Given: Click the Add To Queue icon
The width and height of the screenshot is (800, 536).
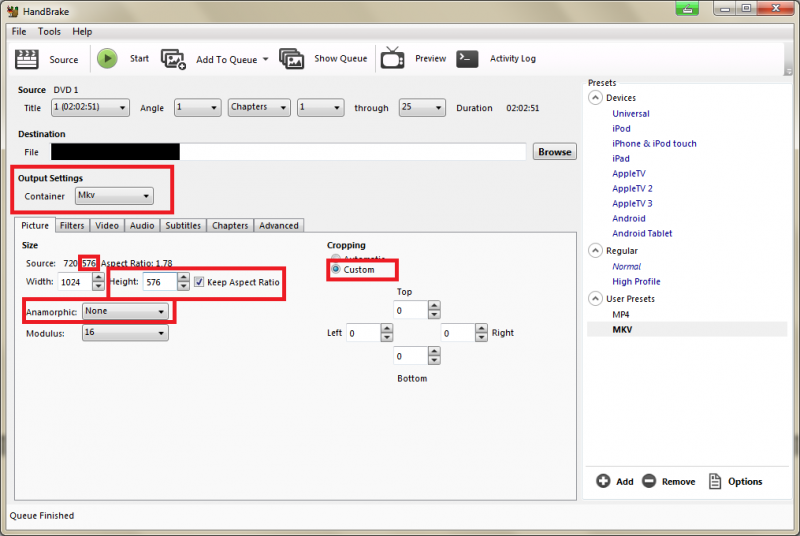Looking at the screenshot, I should [x=173, y=59].
